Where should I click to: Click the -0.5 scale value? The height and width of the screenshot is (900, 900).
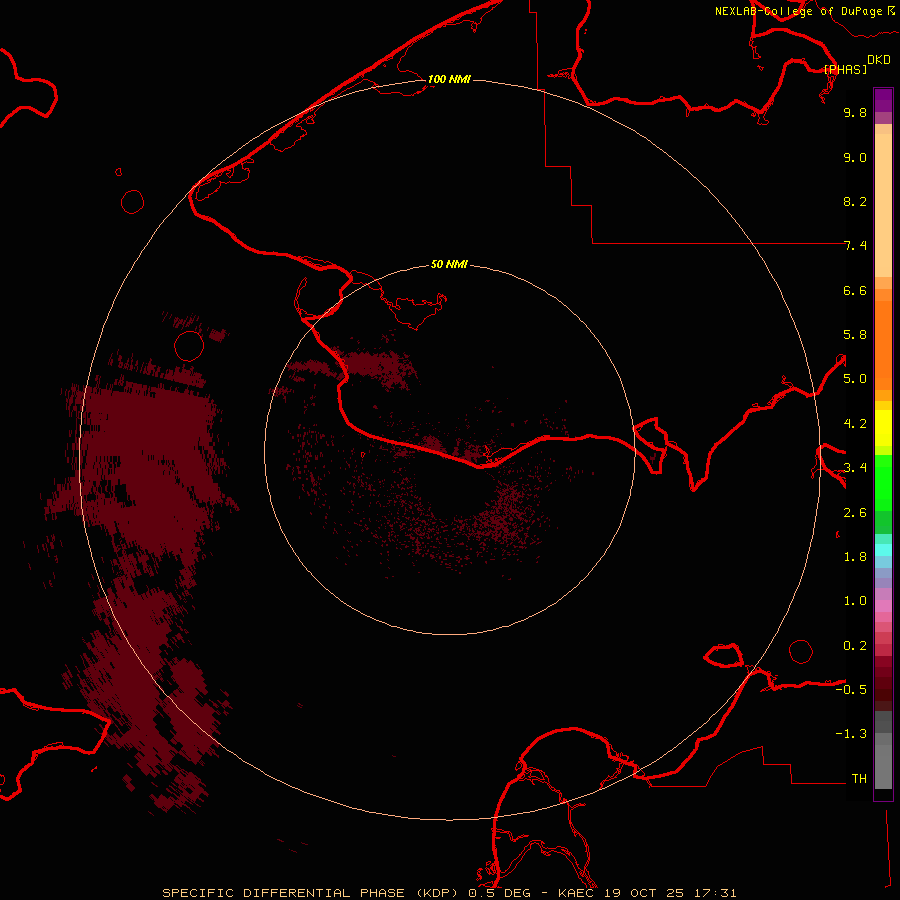tap(851, 690)
